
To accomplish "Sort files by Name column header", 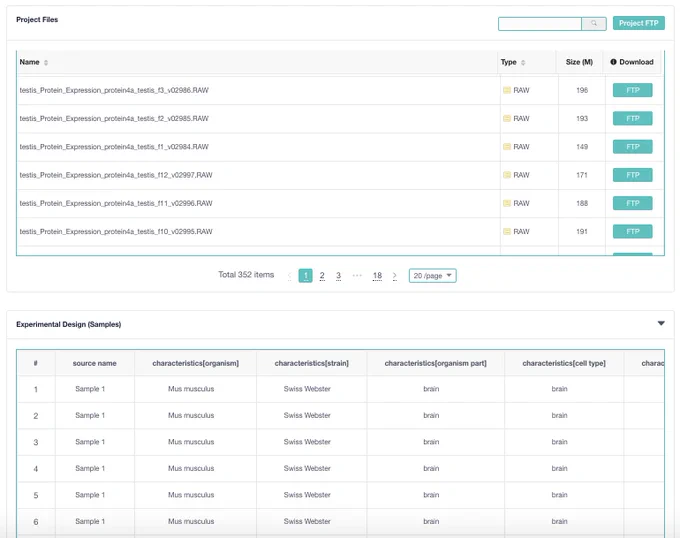I will (29, 62).
